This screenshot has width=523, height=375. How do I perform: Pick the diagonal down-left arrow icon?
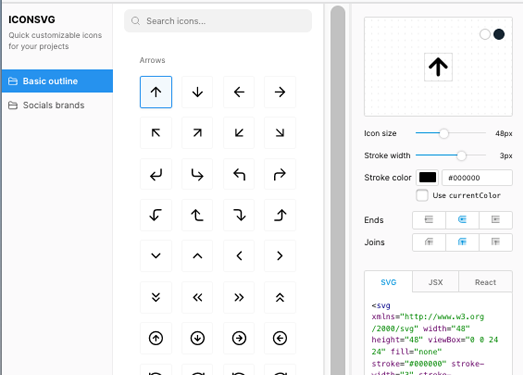click(x=238, y=133)
